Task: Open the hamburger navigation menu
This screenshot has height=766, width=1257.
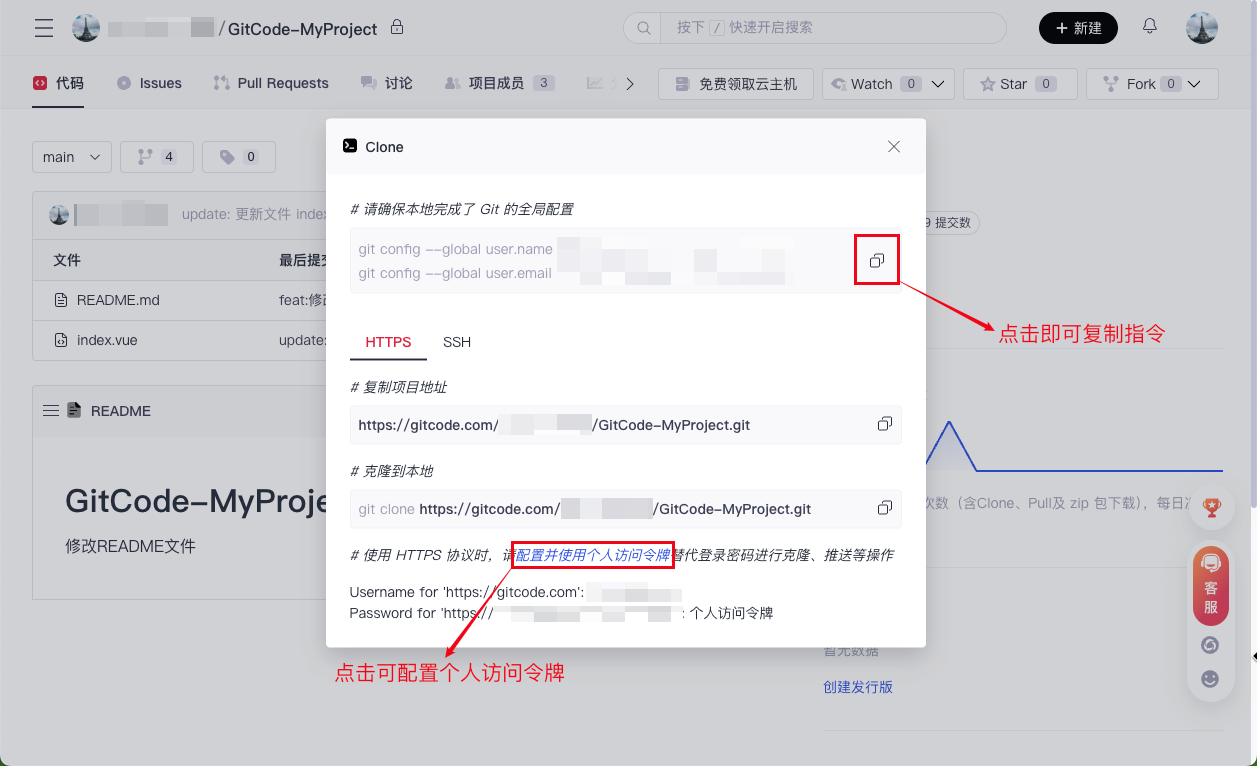Action: coord(44,28)
